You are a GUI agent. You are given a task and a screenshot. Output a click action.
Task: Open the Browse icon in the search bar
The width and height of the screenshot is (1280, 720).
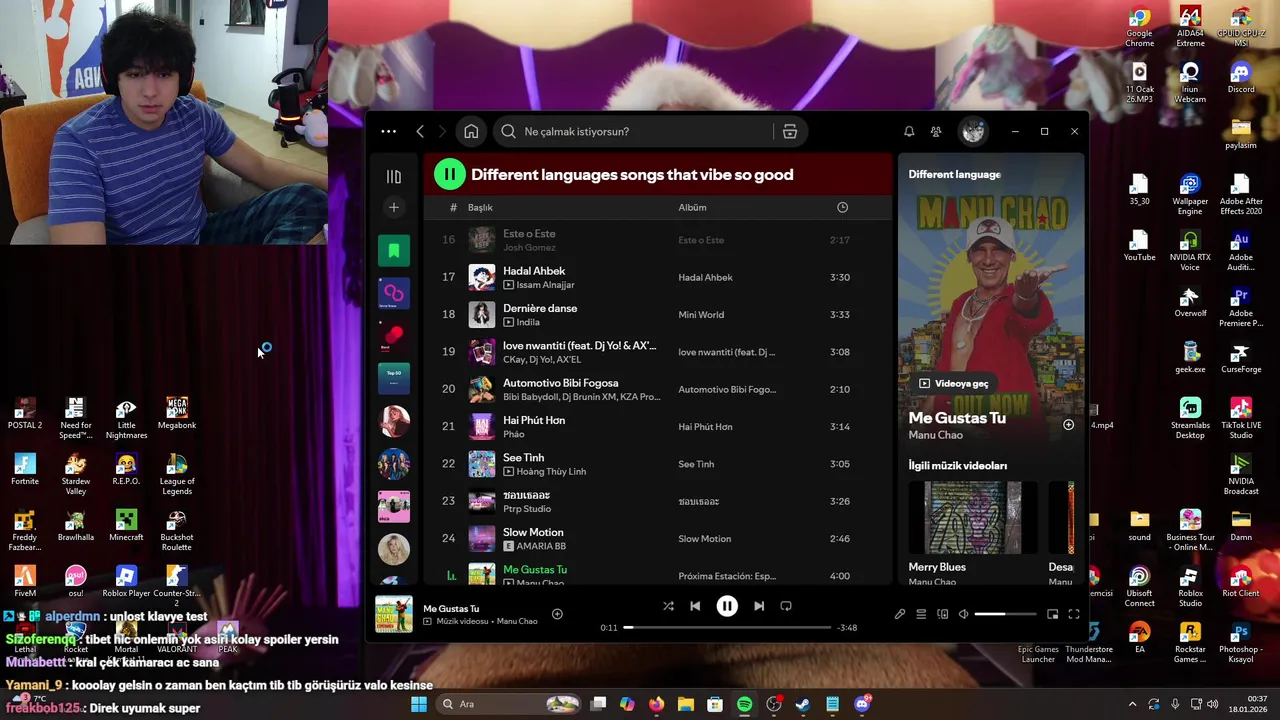pos(789,132)
